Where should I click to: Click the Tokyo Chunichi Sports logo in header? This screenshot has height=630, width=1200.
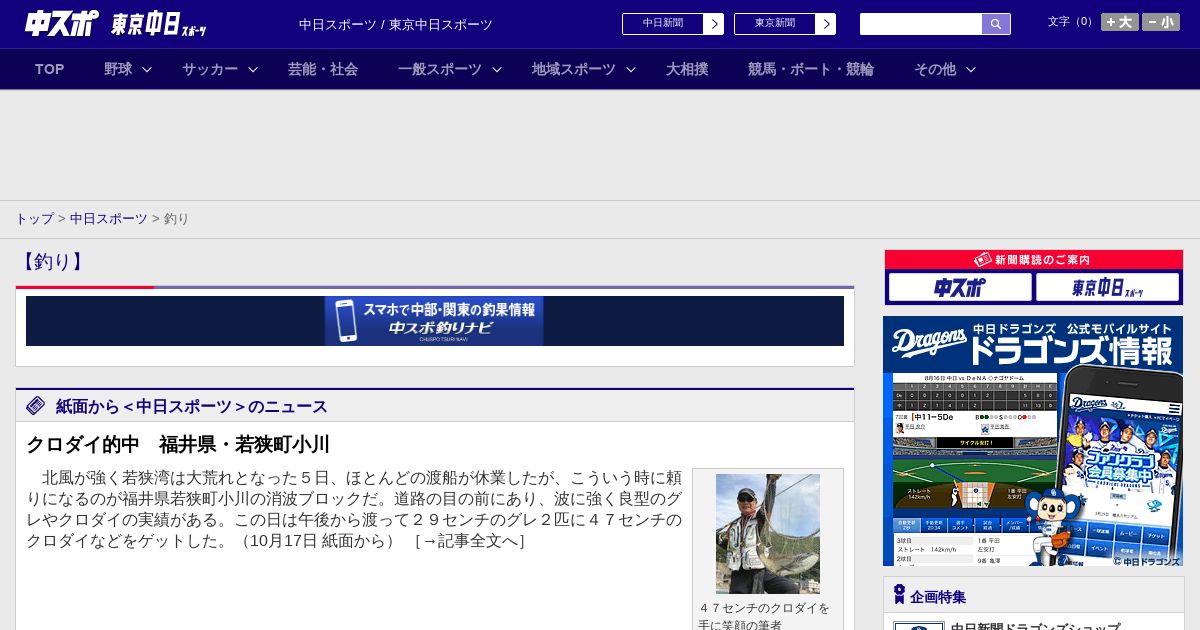click(x=159, y=24)
